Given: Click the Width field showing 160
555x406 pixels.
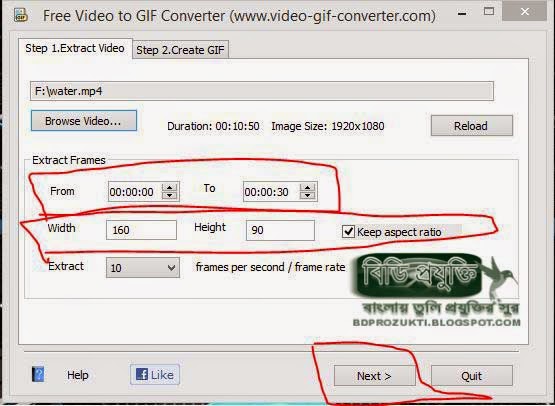Looking at the screenshot, I should coord(141,230).
